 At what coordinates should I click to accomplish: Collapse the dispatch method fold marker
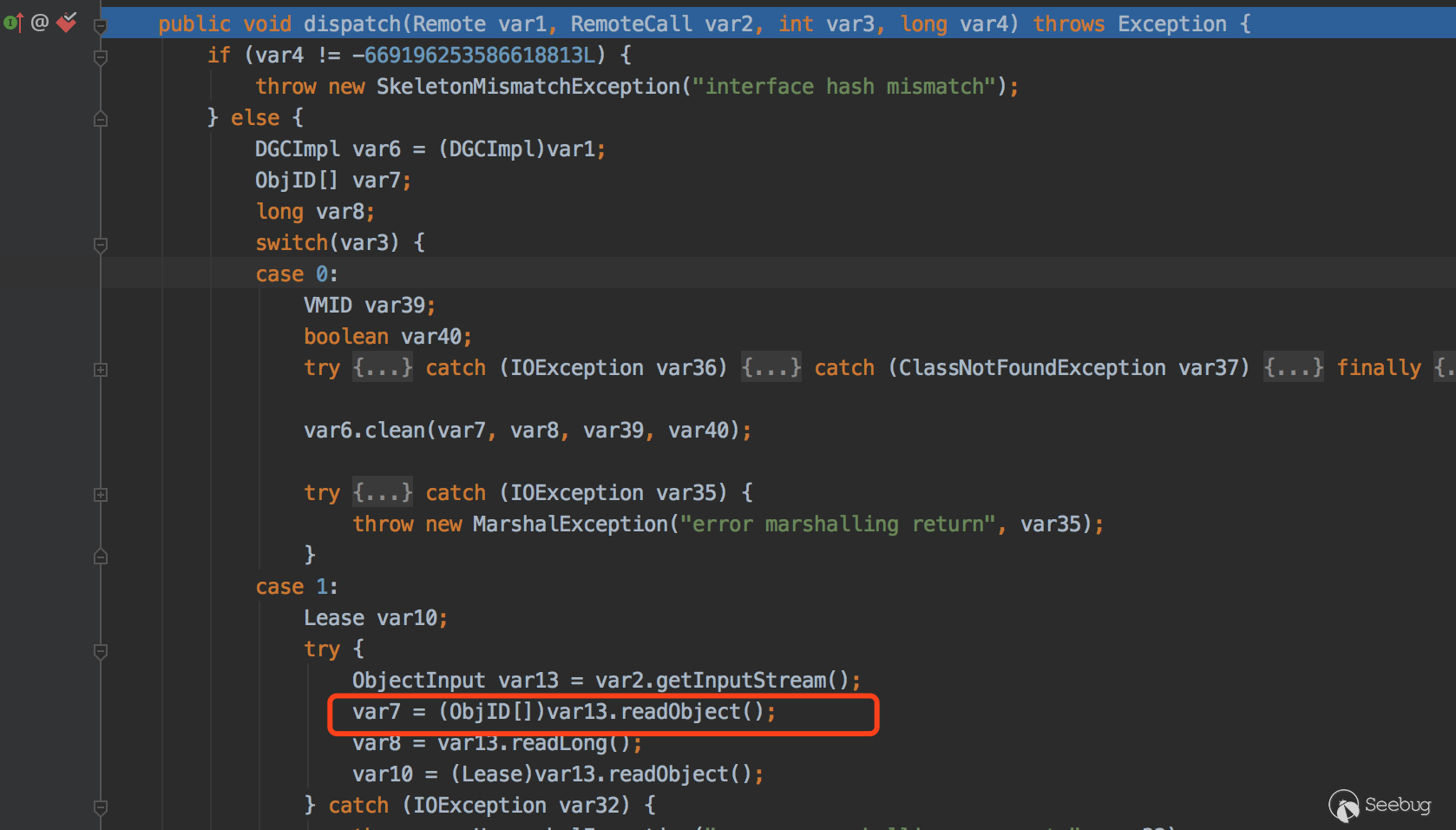pyautogui.click(x=101, y=26)
